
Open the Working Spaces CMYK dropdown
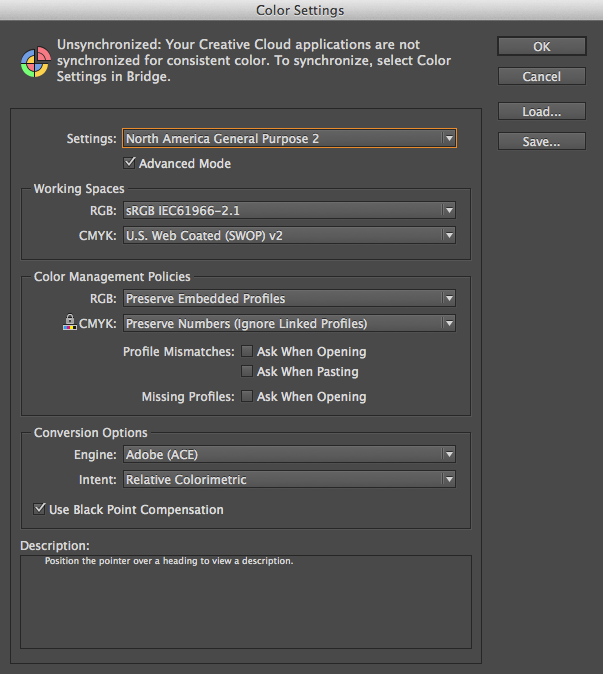coord(289,235)
